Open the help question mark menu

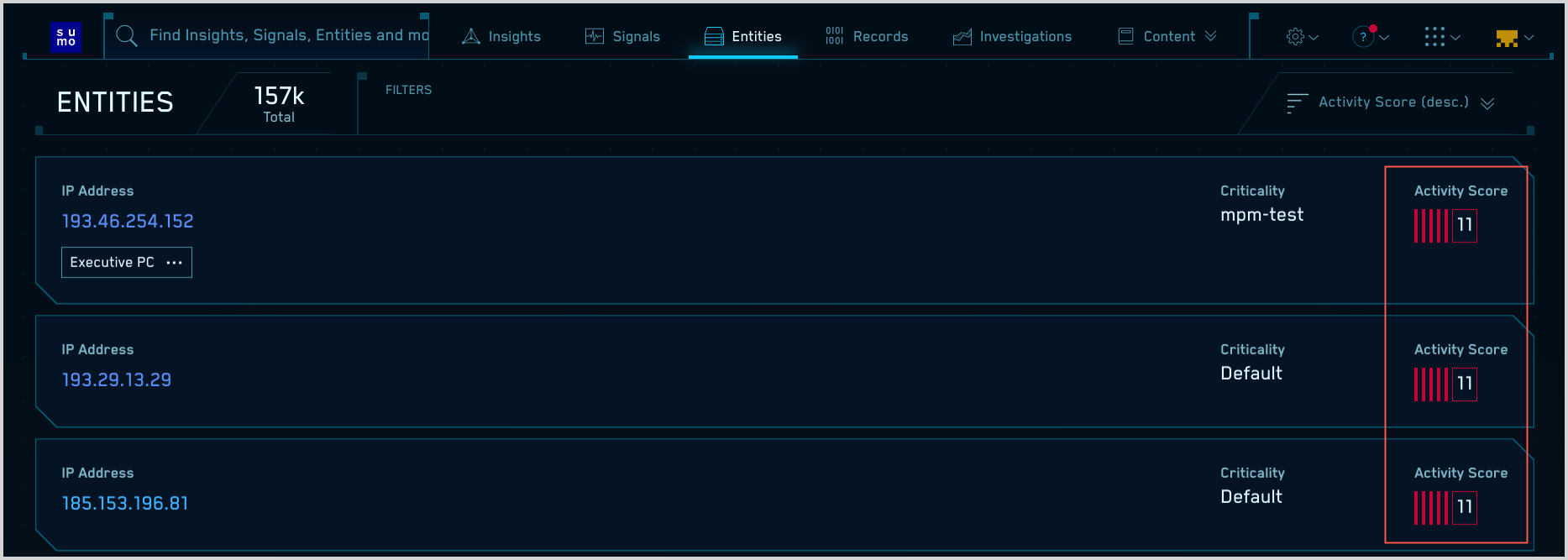click(1363, 37)
